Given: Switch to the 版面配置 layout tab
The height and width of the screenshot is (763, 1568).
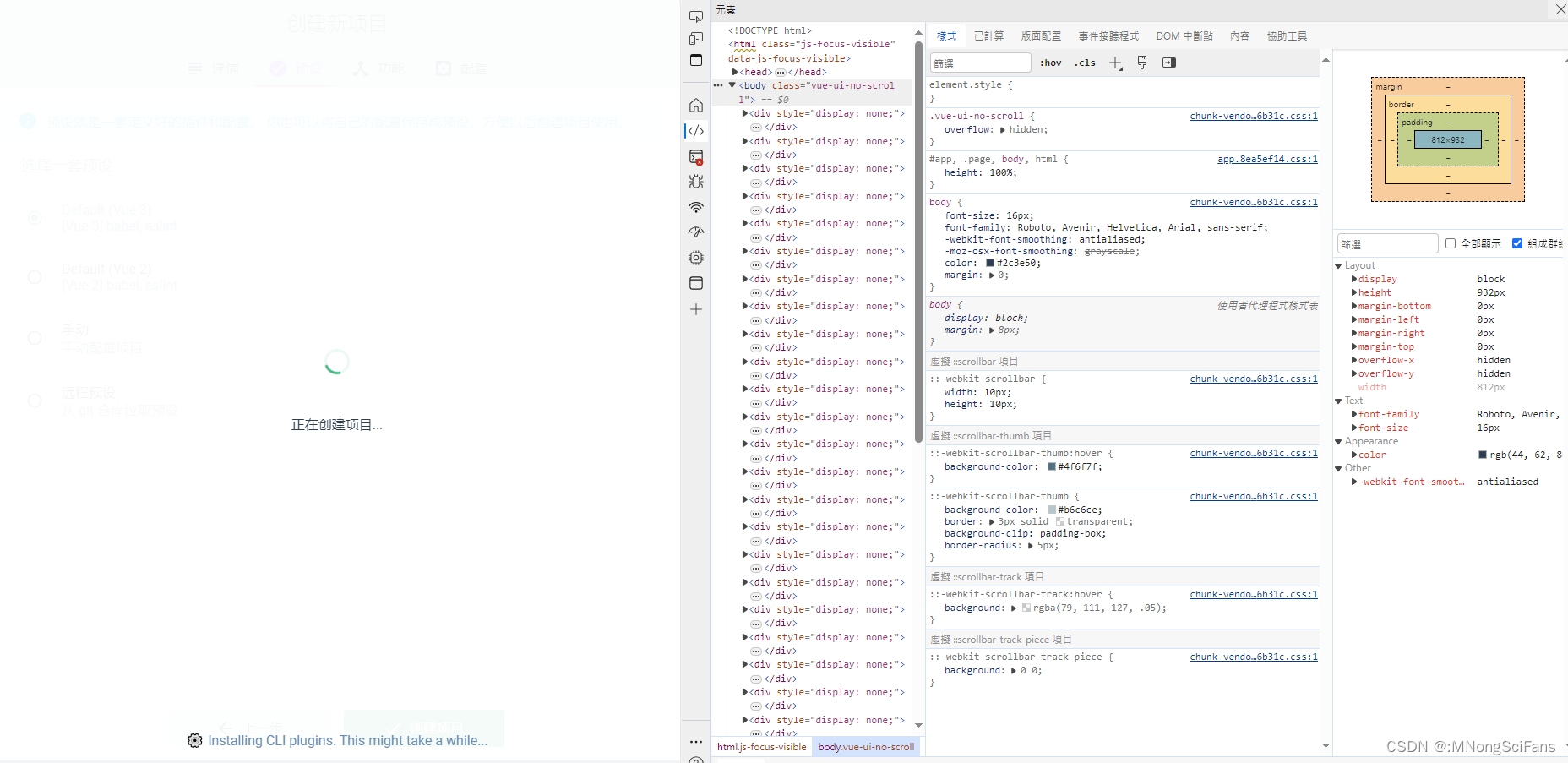Looking at the screenshot, I should 1041,35.
